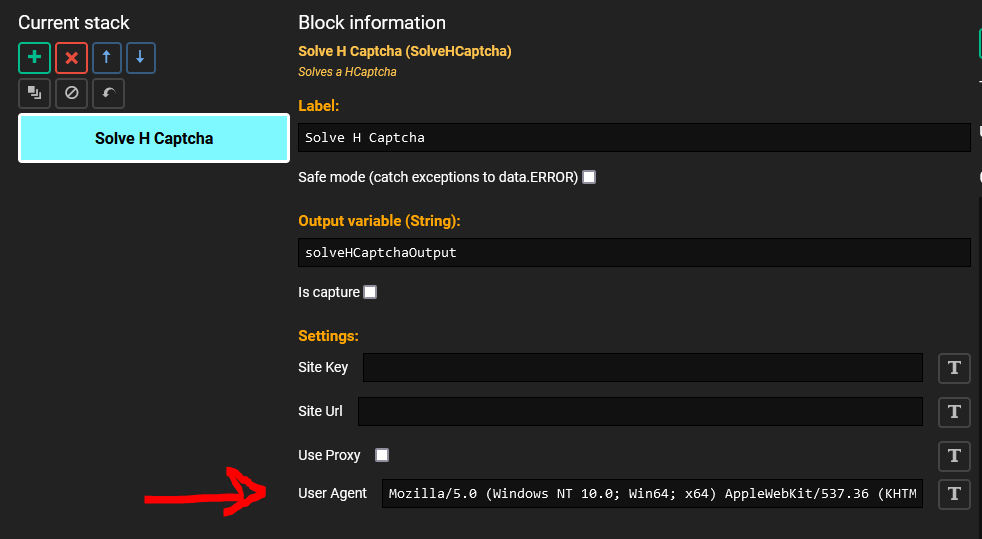Select the Solve H Captcha block in stack
This screenshot has width=982, height=539.
tap(154, 138)
